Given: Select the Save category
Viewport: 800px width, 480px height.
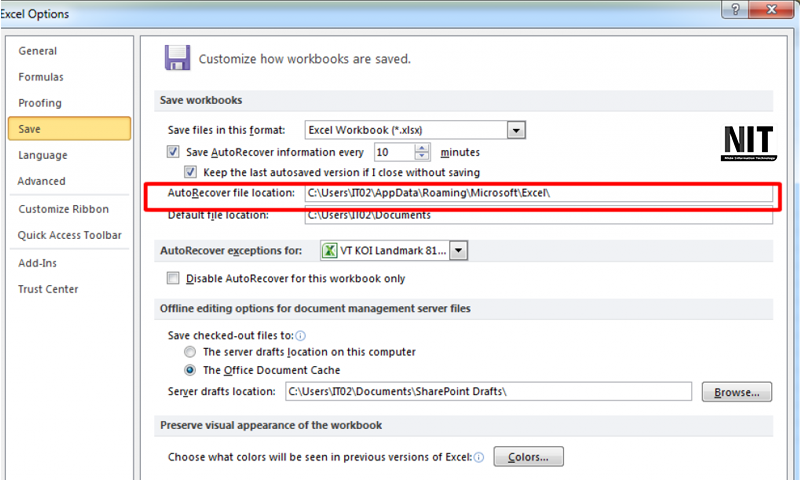Looking at the screenshot, I should 69,129.
